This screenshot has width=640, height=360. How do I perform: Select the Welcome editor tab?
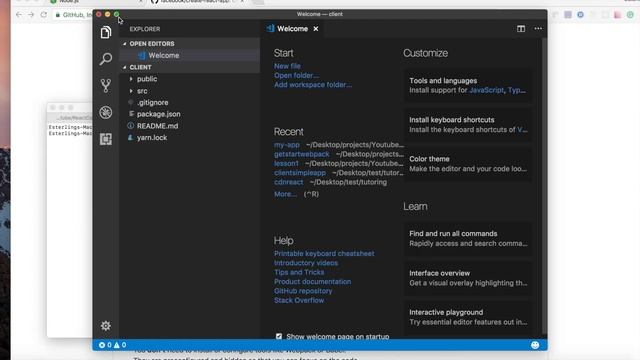[x=292, y=29]
